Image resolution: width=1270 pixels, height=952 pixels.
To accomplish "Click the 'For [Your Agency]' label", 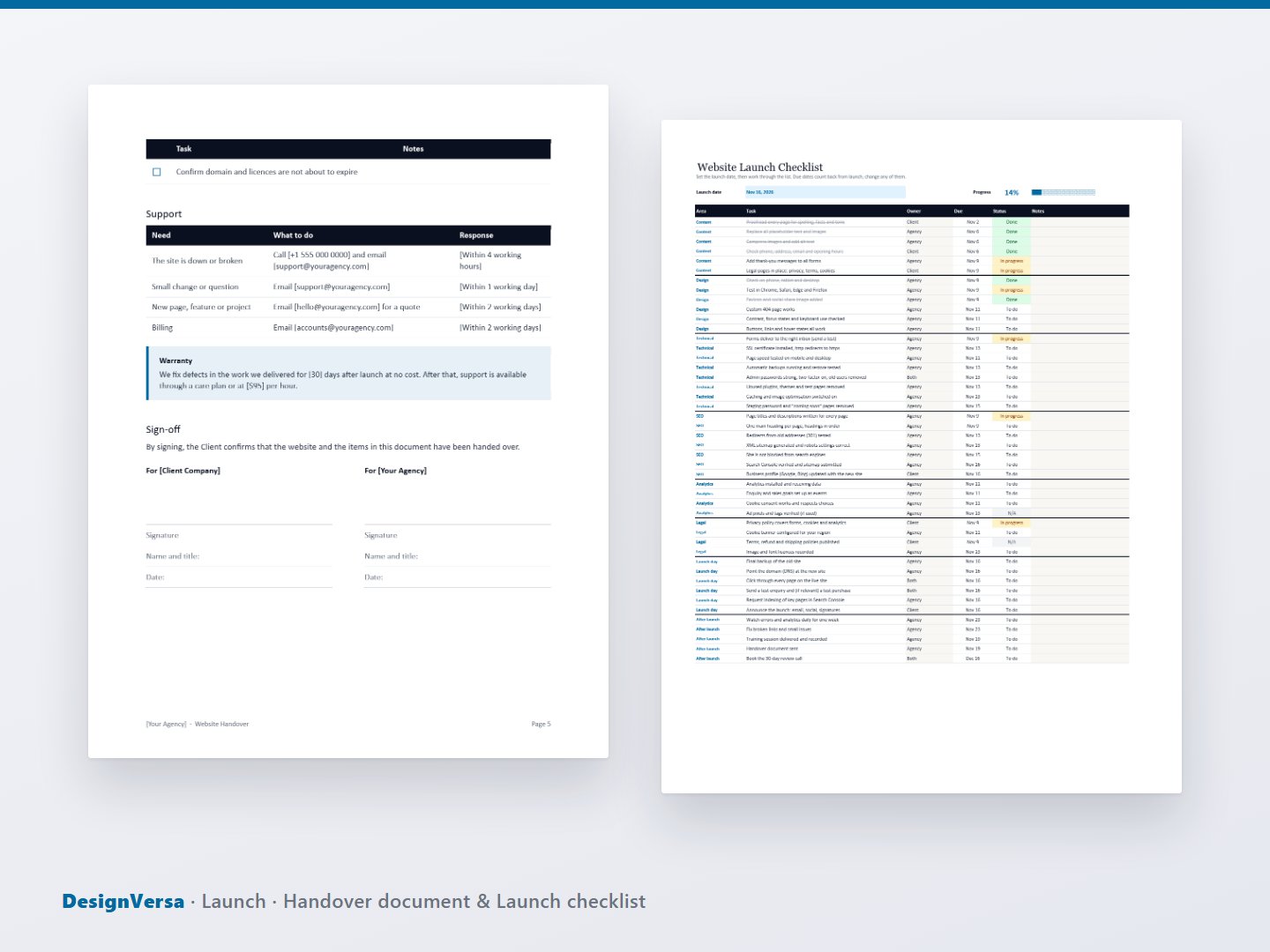I will [x=396, y=471].
